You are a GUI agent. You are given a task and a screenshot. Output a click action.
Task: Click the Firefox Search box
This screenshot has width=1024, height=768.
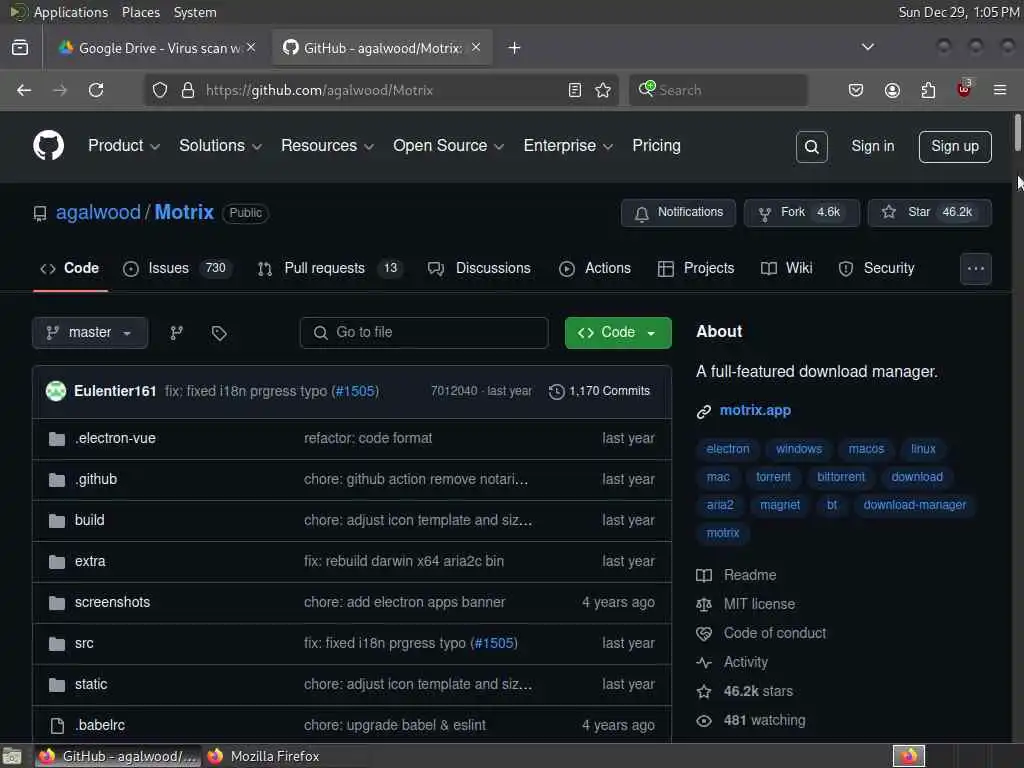click(718, 90)
